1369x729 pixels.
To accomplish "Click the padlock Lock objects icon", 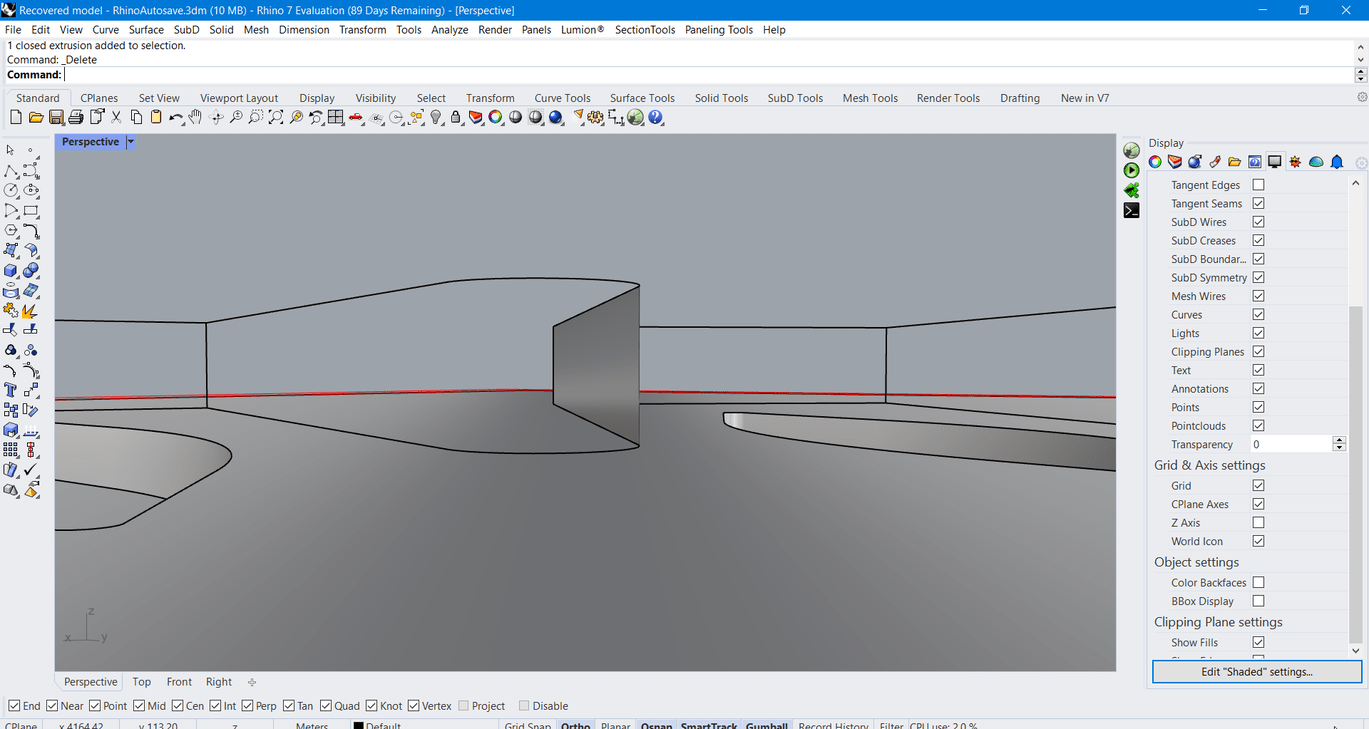I will [x=456, y=117].
